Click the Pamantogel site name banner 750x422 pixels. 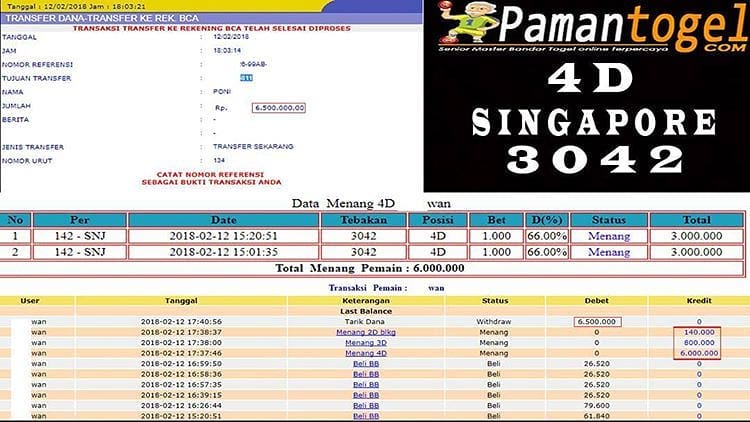tap(623, 25)
